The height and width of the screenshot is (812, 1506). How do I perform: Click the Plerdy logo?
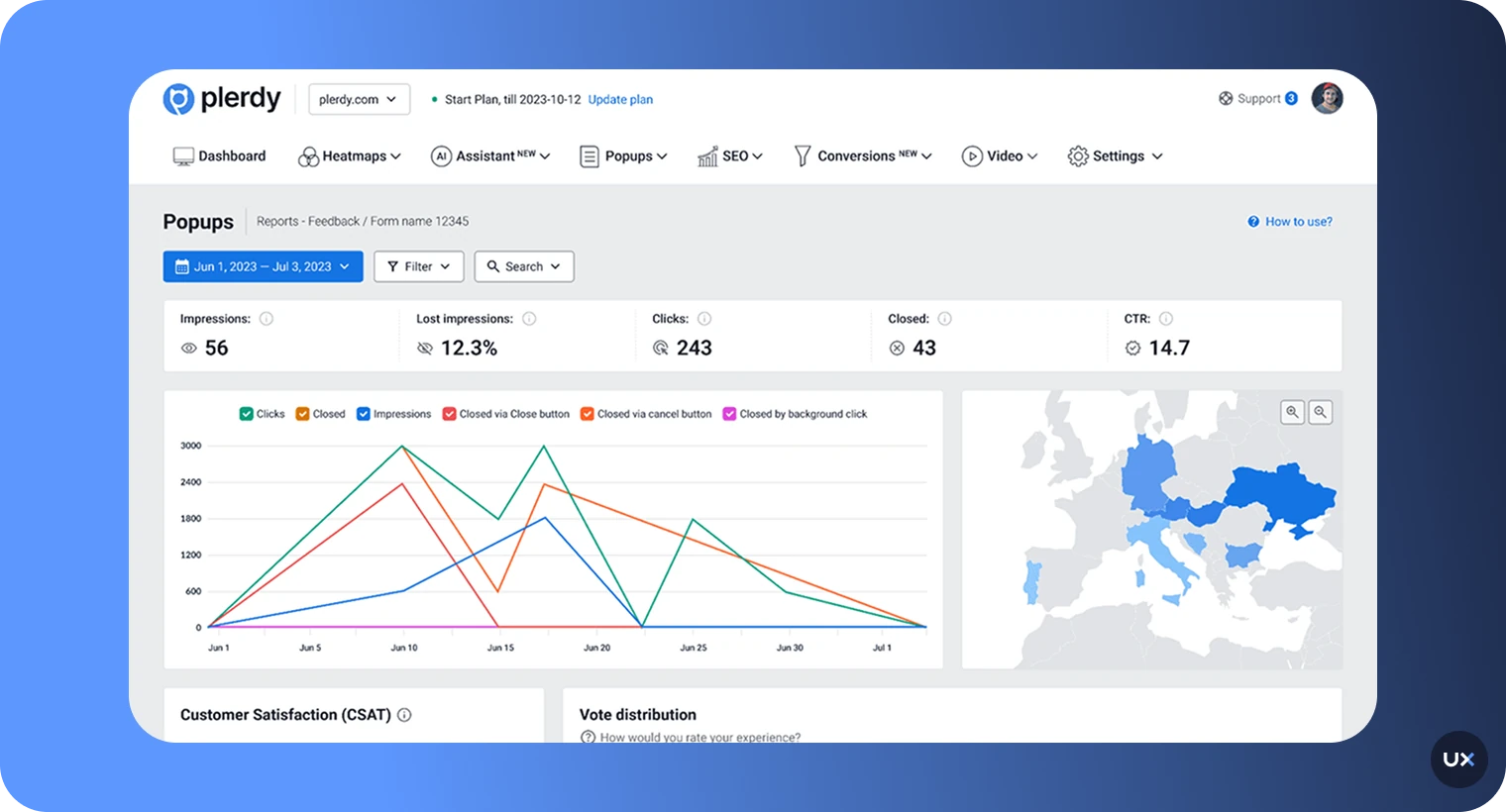(x=222, y=99)
